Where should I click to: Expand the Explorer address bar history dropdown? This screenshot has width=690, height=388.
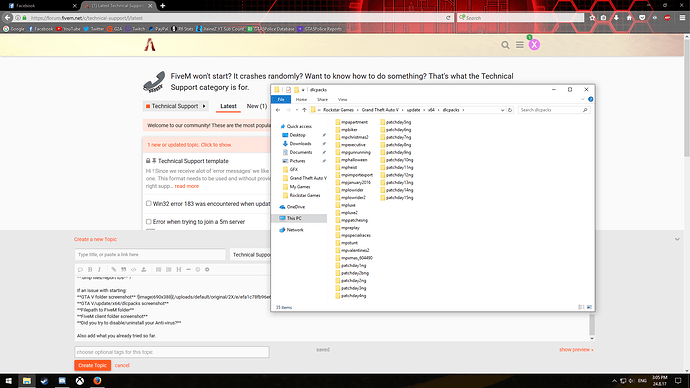click(x=502, y=110)
